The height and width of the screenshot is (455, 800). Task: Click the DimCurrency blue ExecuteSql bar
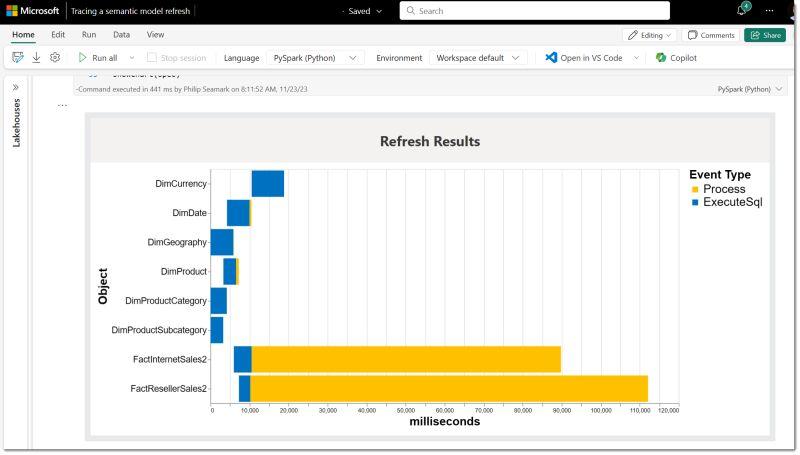click(x=269, y=184)
